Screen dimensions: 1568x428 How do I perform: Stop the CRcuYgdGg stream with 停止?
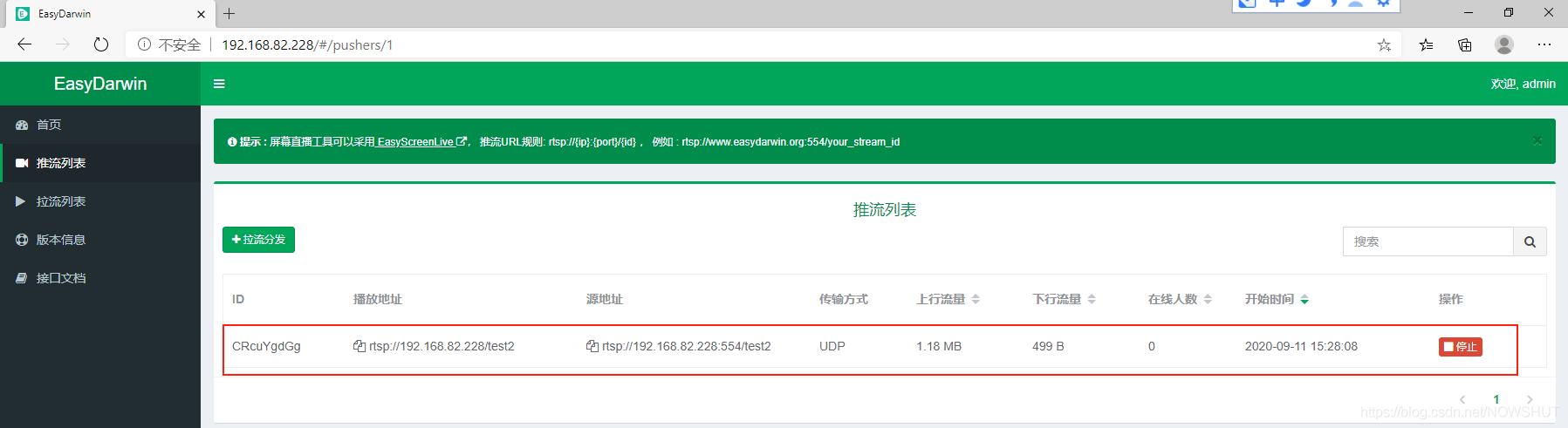pyautogui.click(x=1460, y=347)
